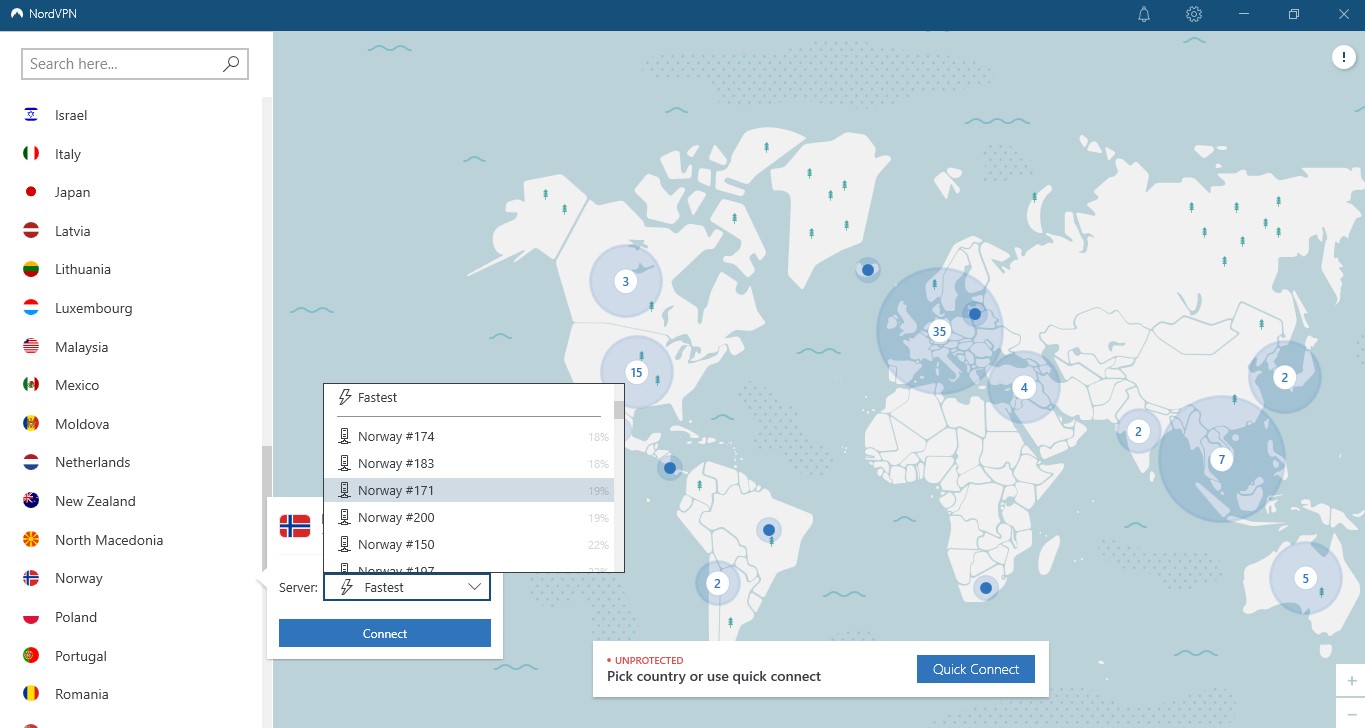Click the Australia cluster marker showing 5

pyautogui.click(x=1305, y=577)
